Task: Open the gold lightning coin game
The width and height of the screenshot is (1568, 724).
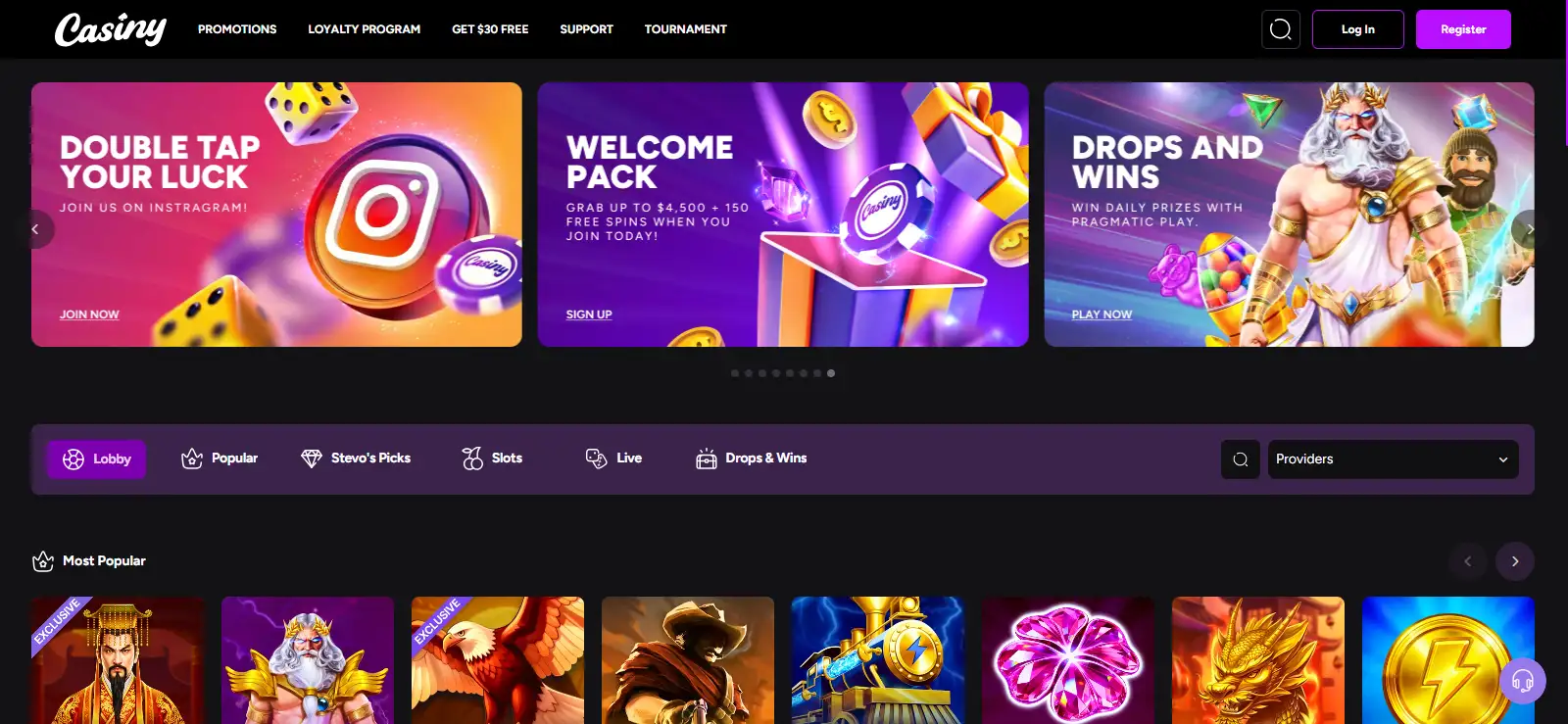Action: [x=1448, y=660]
